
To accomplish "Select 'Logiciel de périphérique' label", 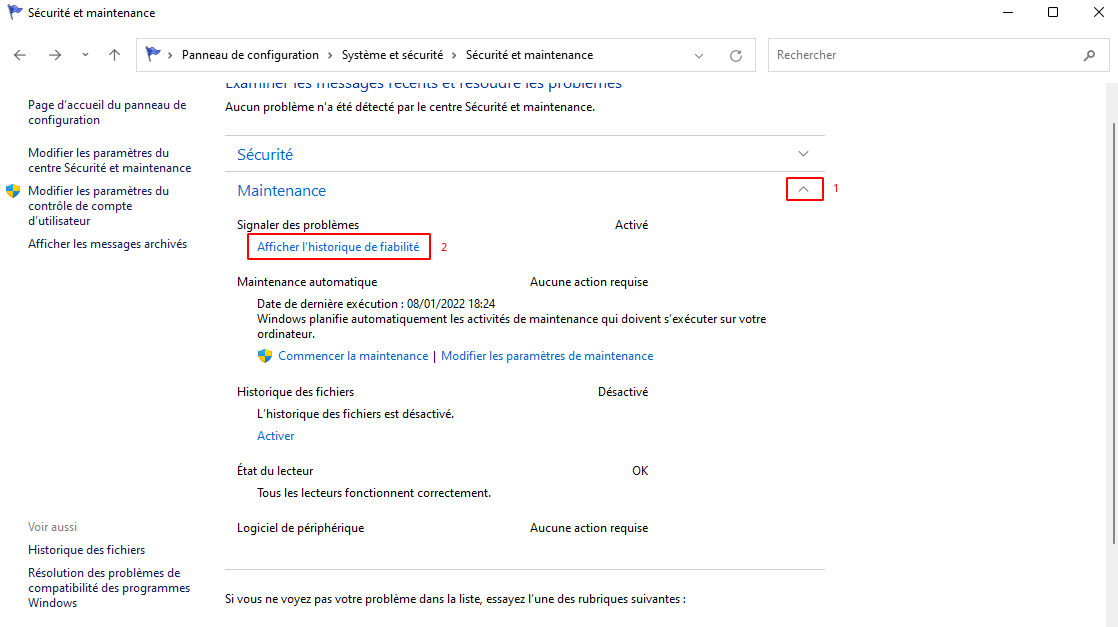I will (x=300, y=528).
